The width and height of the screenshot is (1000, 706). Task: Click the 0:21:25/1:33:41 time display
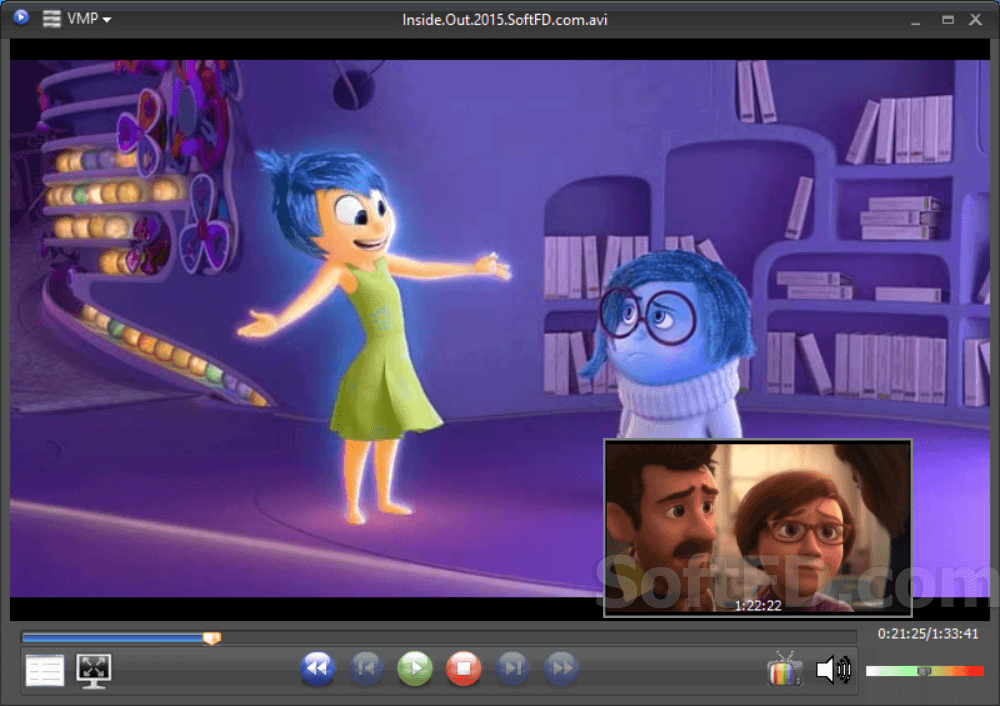(x=928, y=634)
